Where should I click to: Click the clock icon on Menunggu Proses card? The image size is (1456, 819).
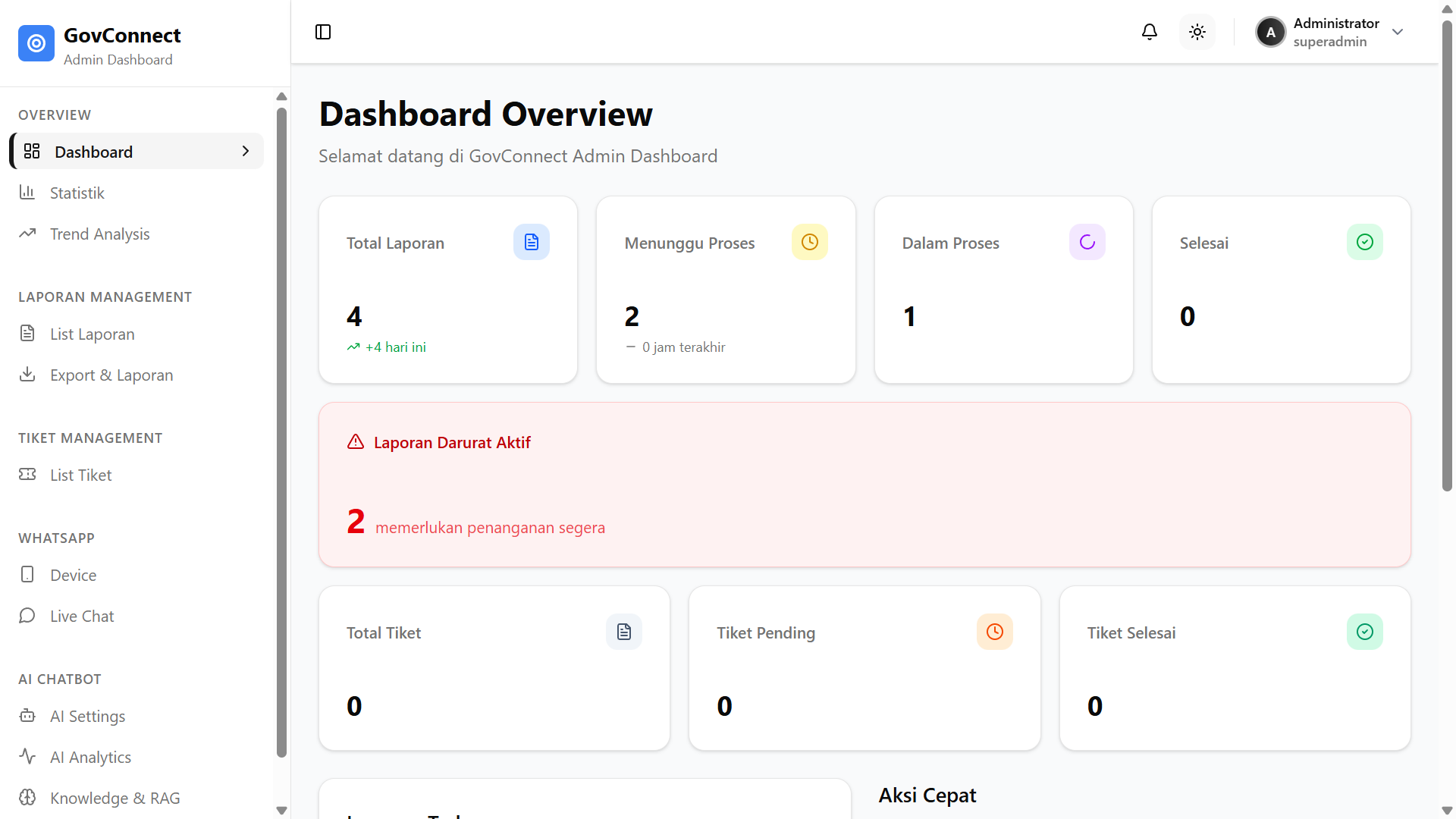point(809,242)
